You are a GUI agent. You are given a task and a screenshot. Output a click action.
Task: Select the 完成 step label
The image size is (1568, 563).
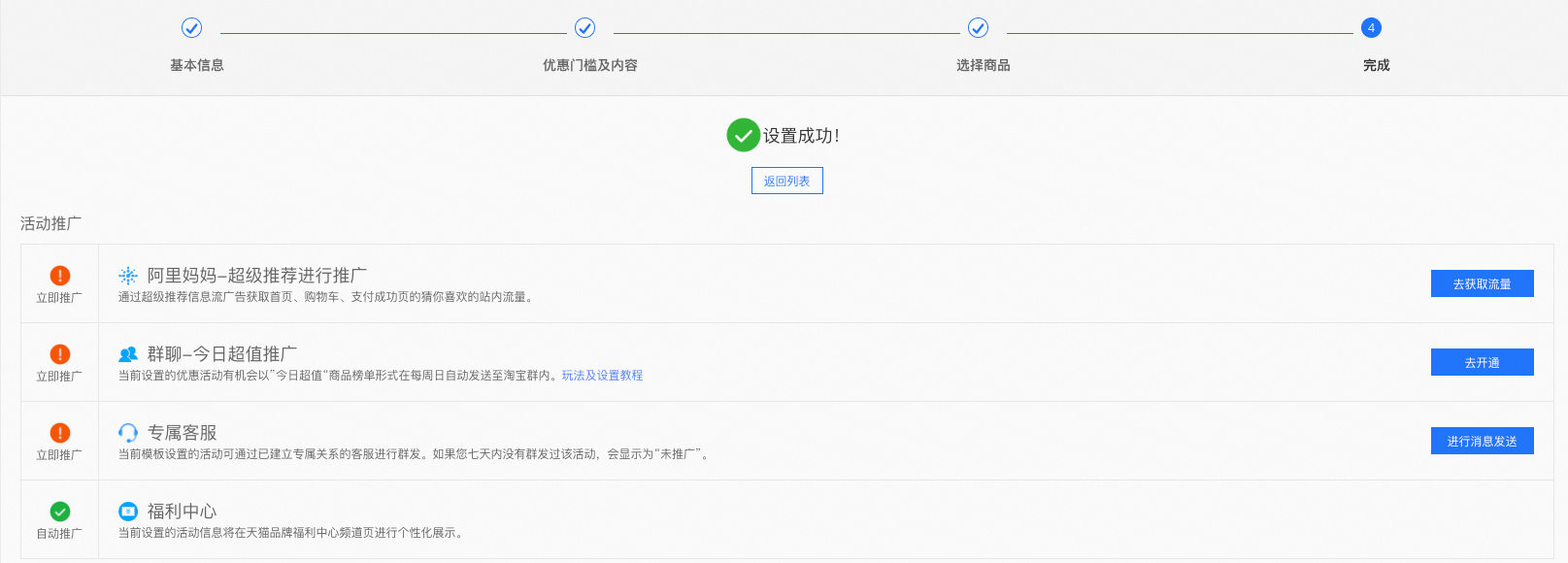tap(1377, 65)
